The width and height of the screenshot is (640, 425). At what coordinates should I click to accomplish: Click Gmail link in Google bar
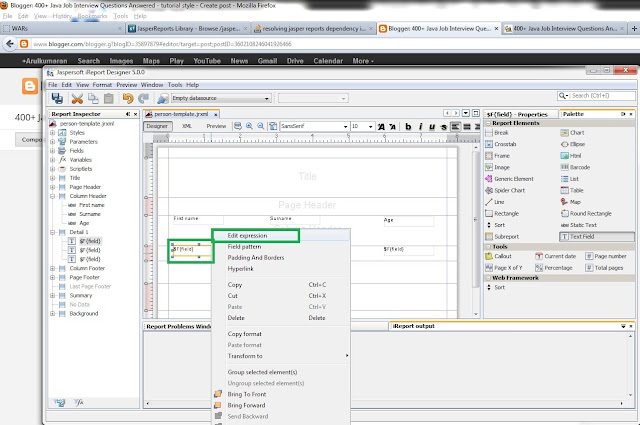coord(267,61)
